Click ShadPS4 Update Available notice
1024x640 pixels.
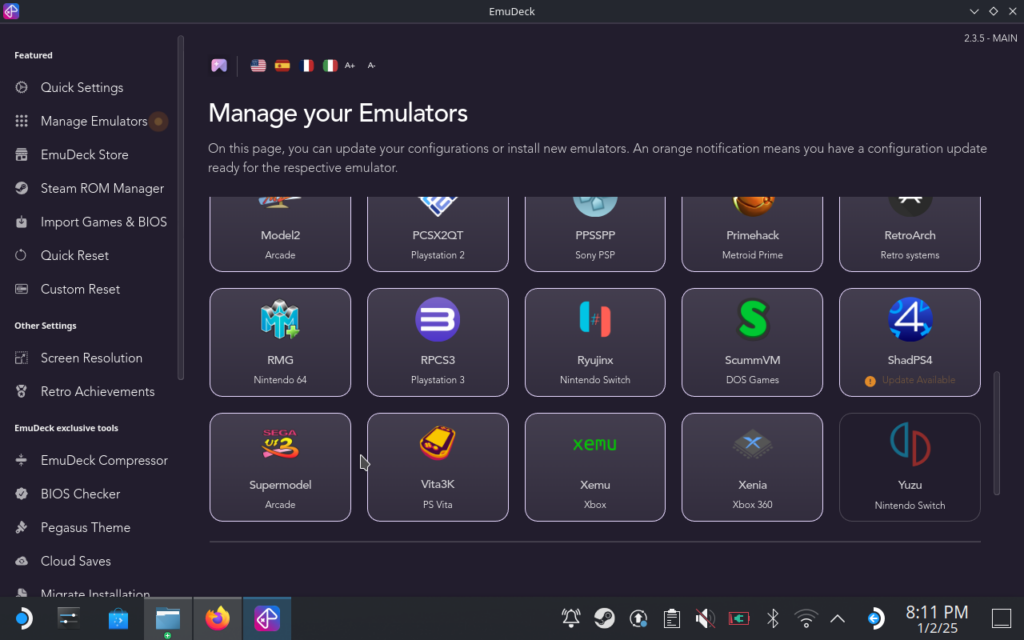pos(910,380)
